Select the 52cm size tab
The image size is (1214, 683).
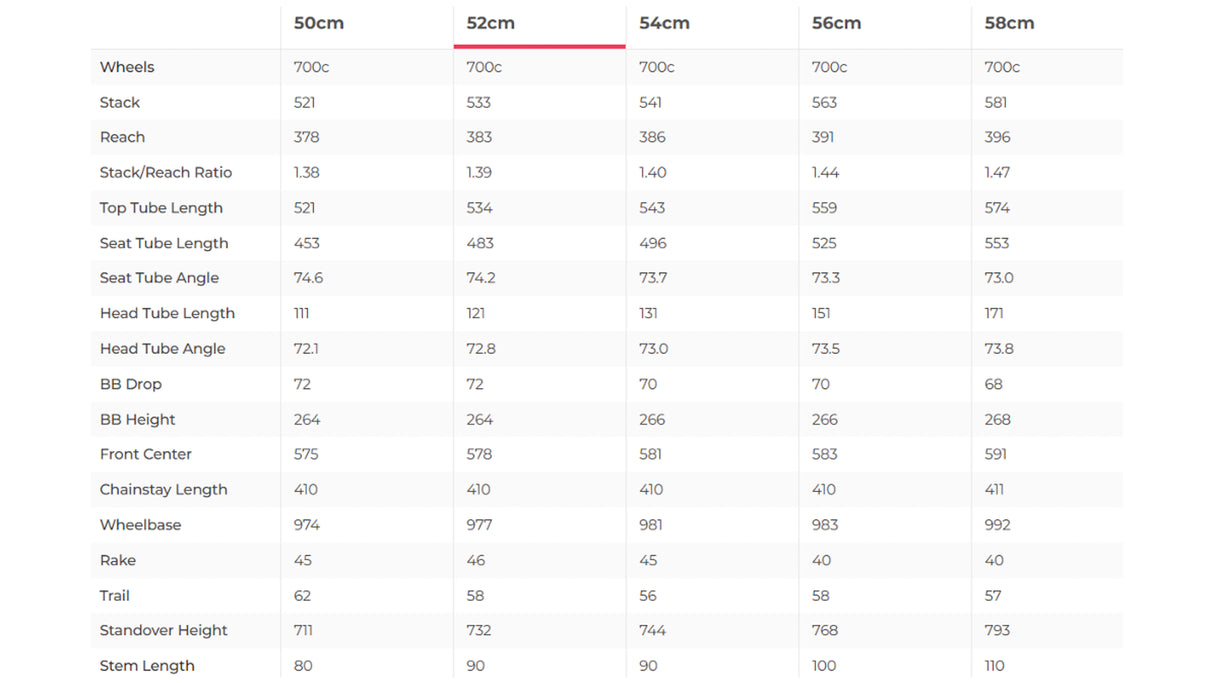[491, 23]
